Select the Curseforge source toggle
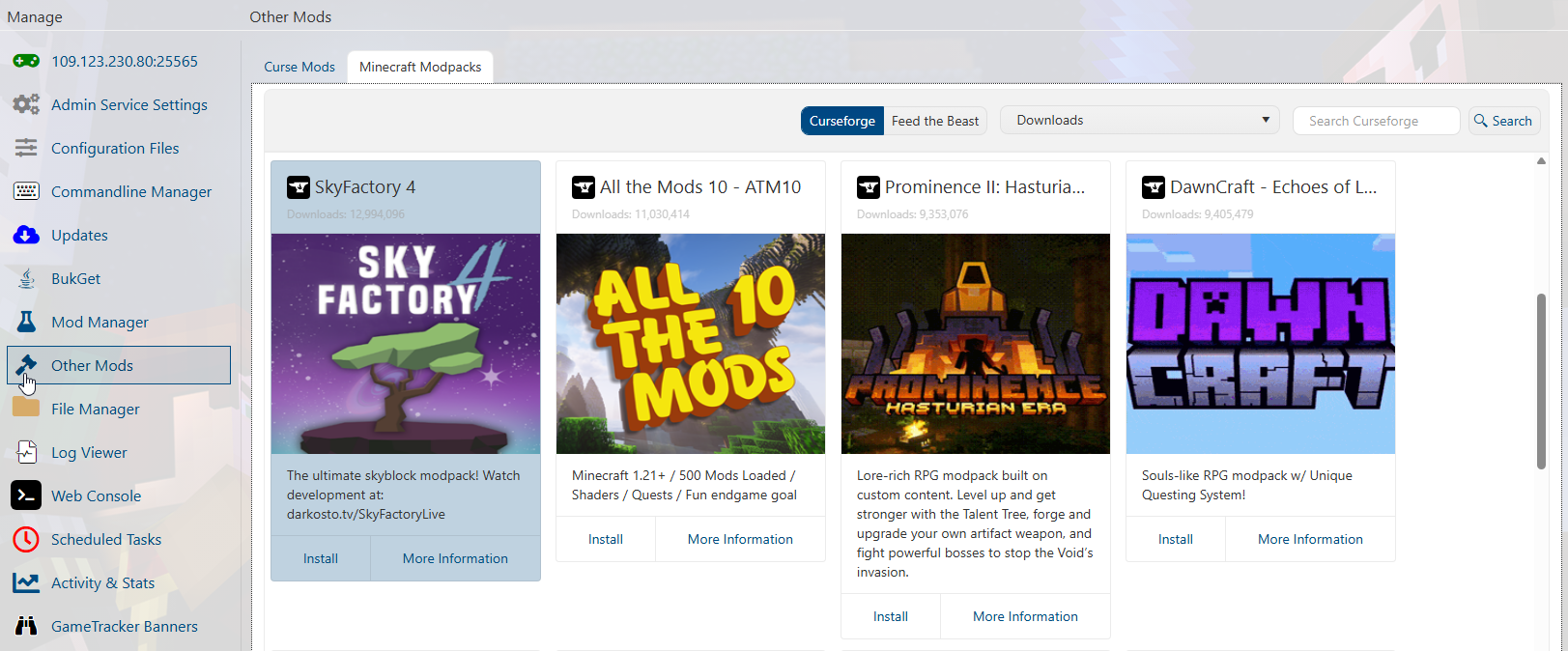The image size is (1568, 651). (x=841, y=121)
